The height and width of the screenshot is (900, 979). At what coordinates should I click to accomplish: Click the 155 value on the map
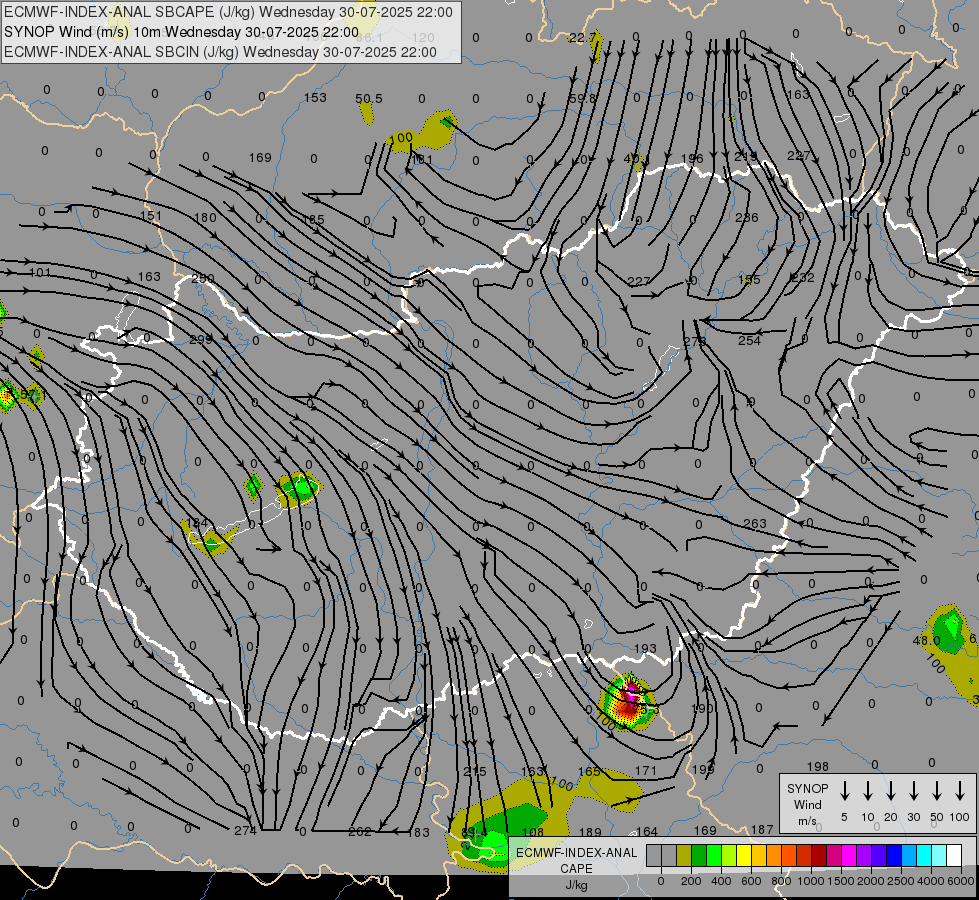749,279
